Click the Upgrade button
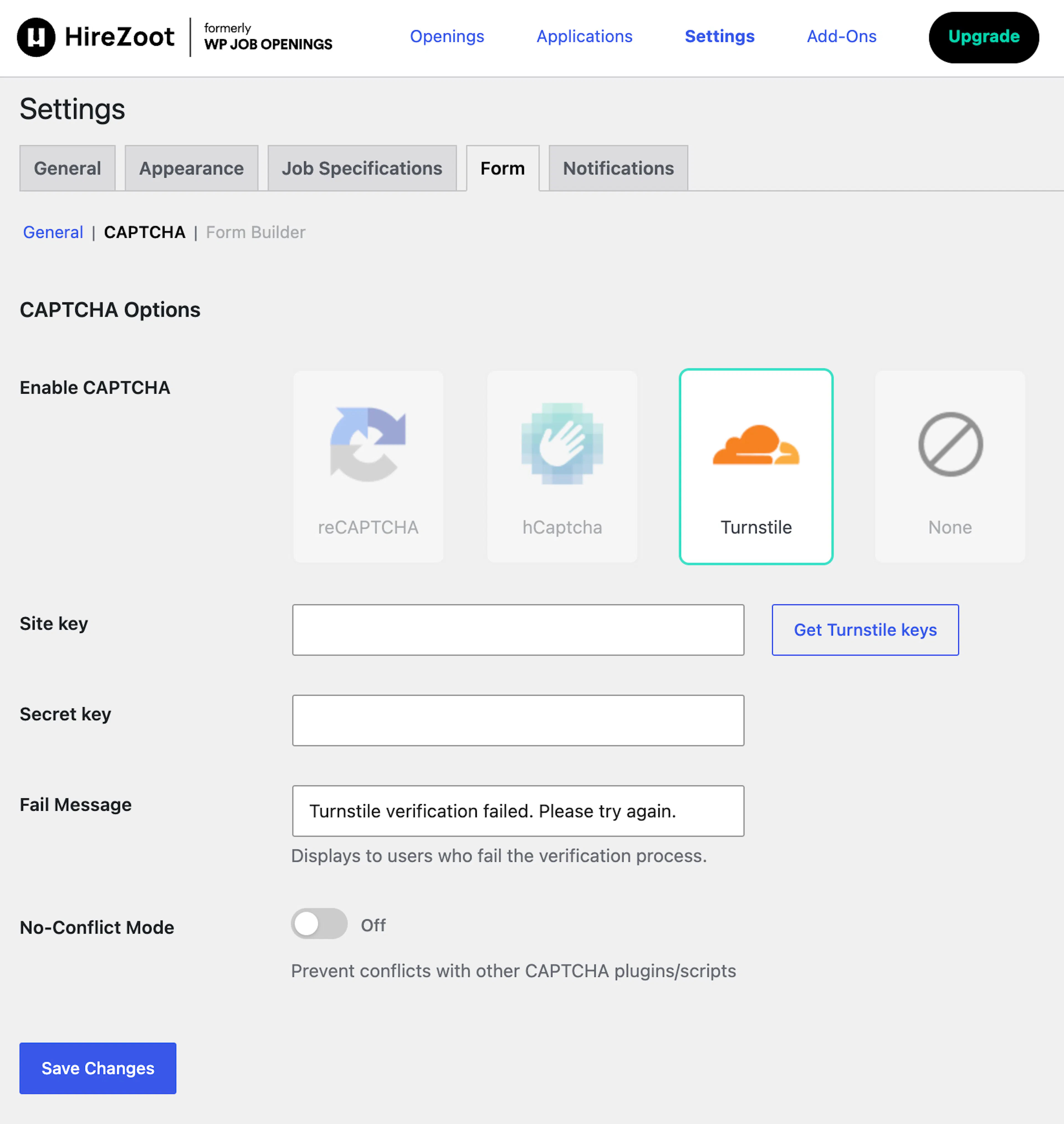The width and height of the screenshot is (1064, 1124). click(x=983, y=37)
